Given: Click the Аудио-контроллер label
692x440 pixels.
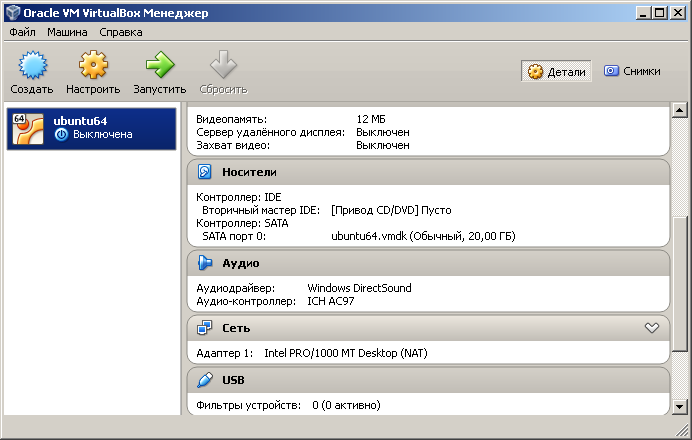Looking at the screenshot, I should (246, 301).
